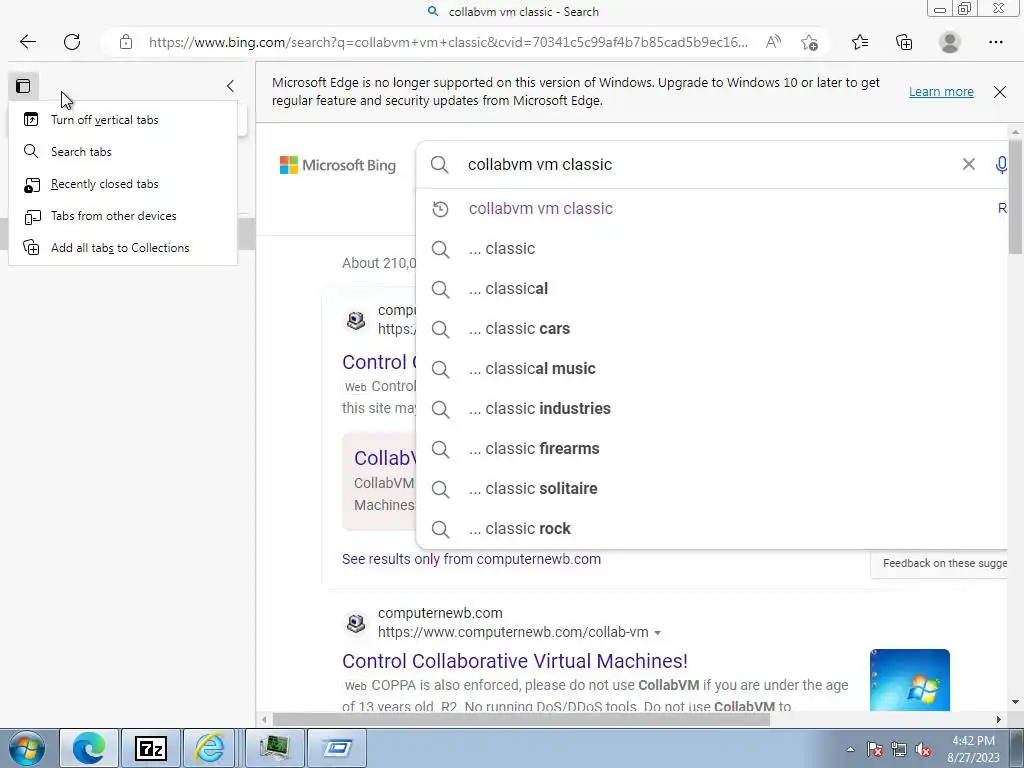This screenshot has width=1024, height=768.
Task: Open See results only from computernewb.com
Action: coord(472,559)
